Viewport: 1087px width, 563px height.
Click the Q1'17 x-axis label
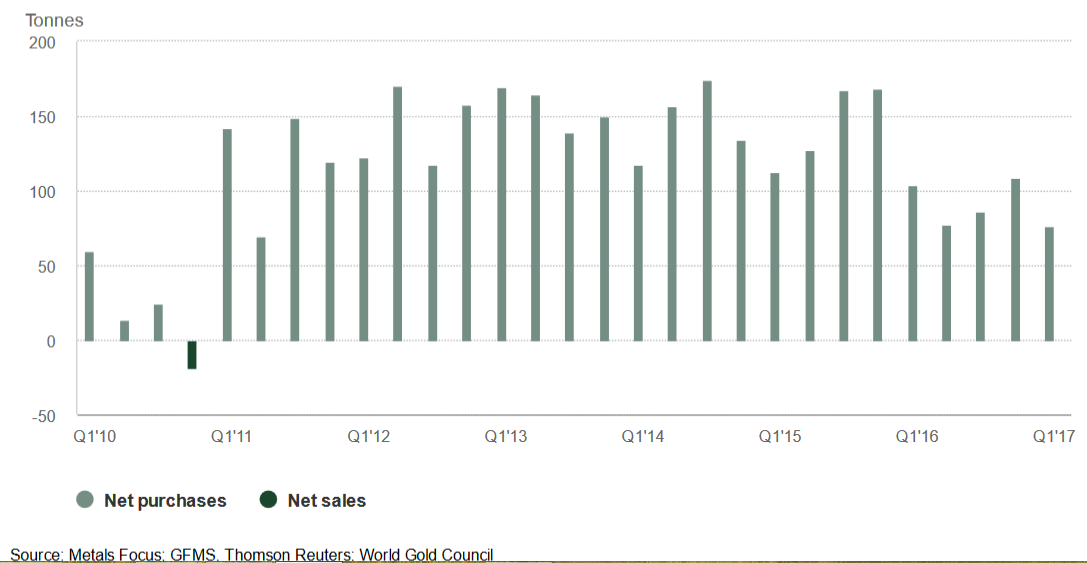tap(1054, 437)
